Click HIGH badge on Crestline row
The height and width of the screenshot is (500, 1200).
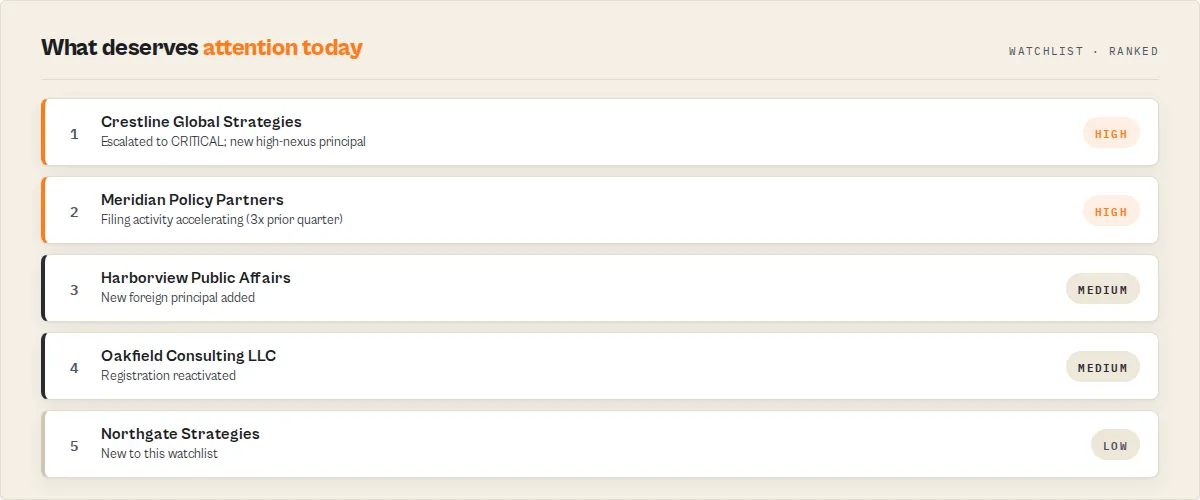click(1111, 133)
